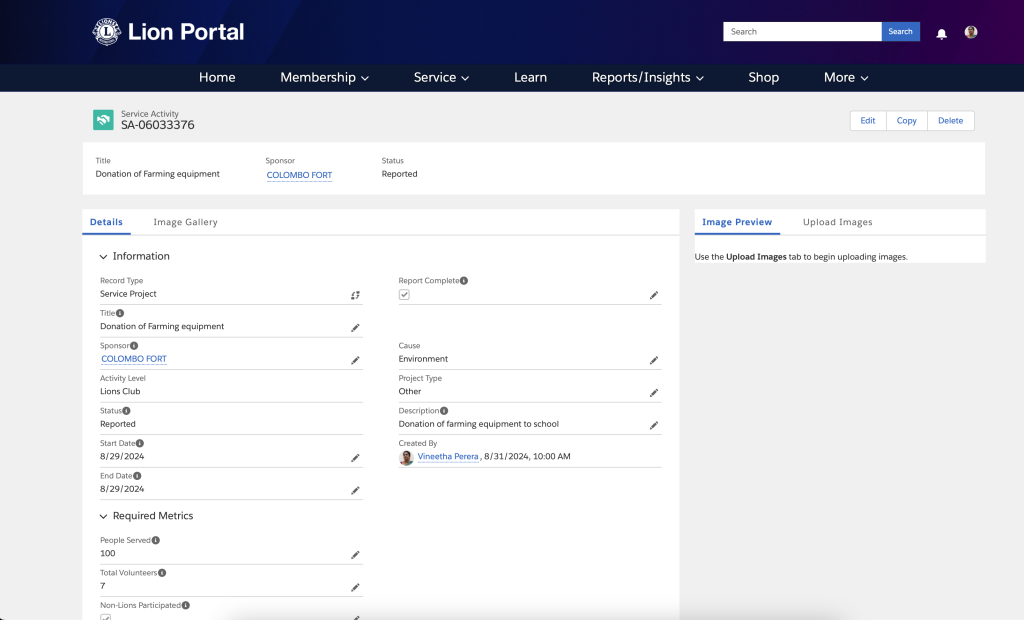Image resolution: width=1024 pixels, height=620 pixels.
Task: Collapse the Information section
Action: pyautogui.click(x=103, y=257)
